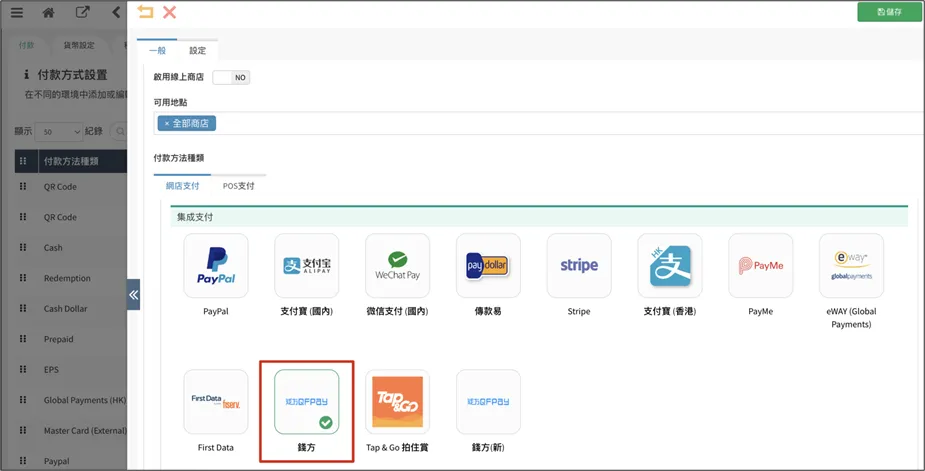This screenshot has width=925, height=471.
Task: Open the 貨幣設定 tab in background page
Action: point(79,45)
